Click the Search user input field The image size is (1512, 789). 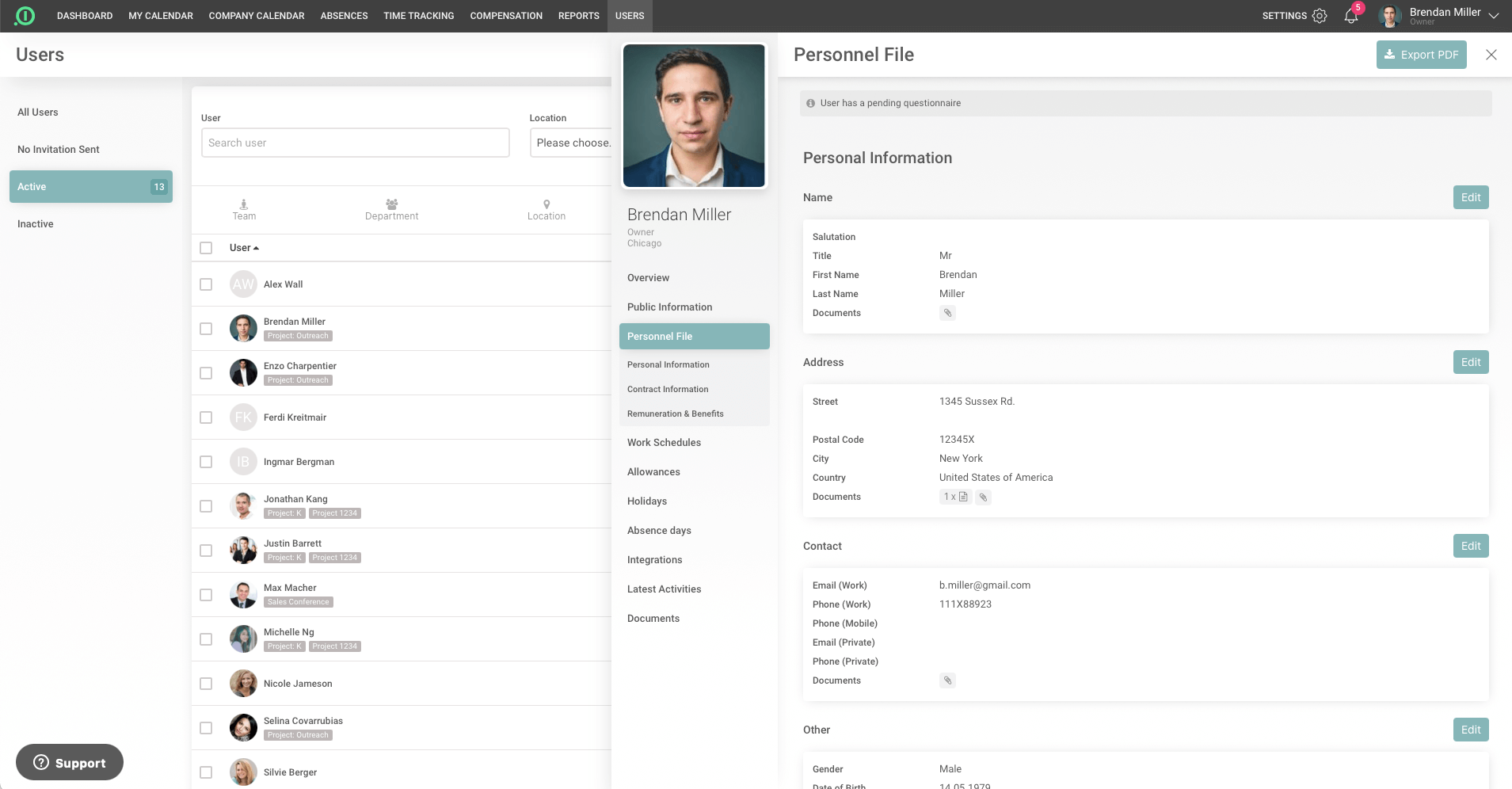pyautogui.click(x=355, y=143)
